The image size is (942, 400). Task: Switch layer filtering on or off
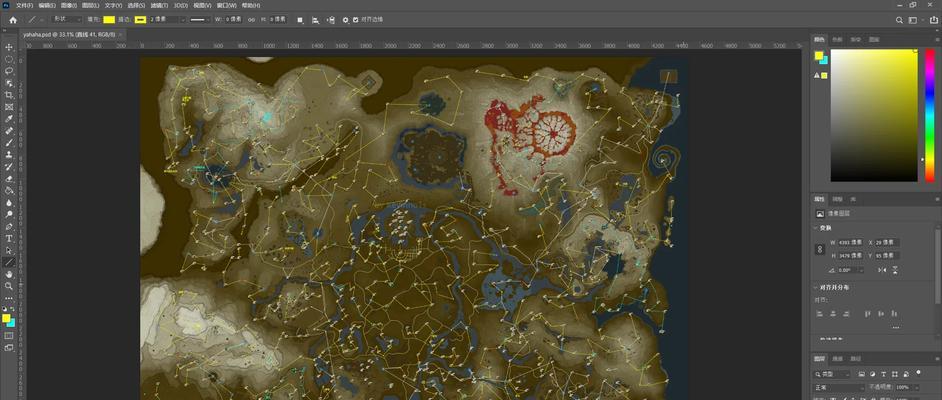pyautogui.click(x=919, y=372)
